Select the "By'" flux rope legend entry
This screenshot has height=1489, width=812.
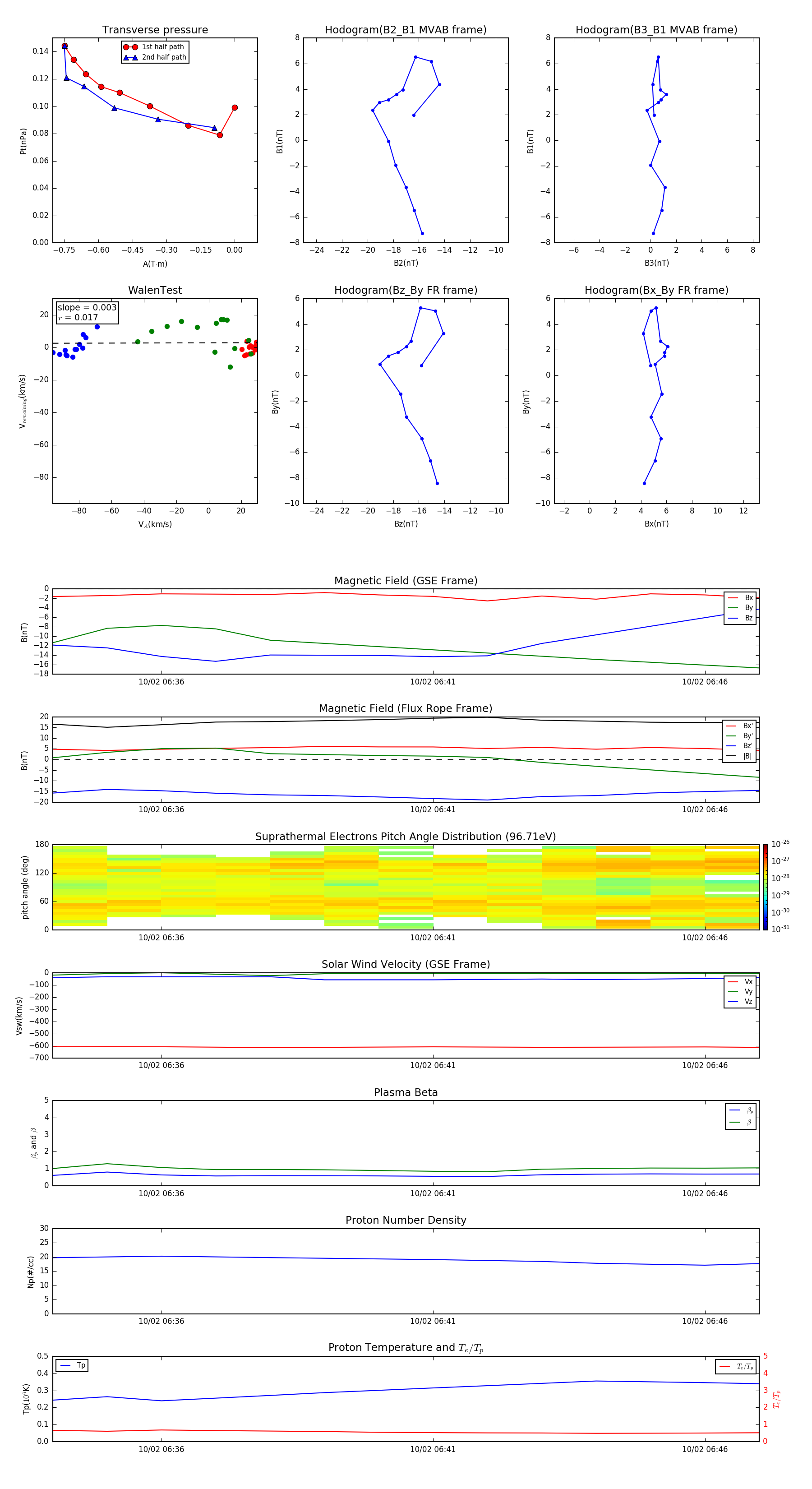739,736
